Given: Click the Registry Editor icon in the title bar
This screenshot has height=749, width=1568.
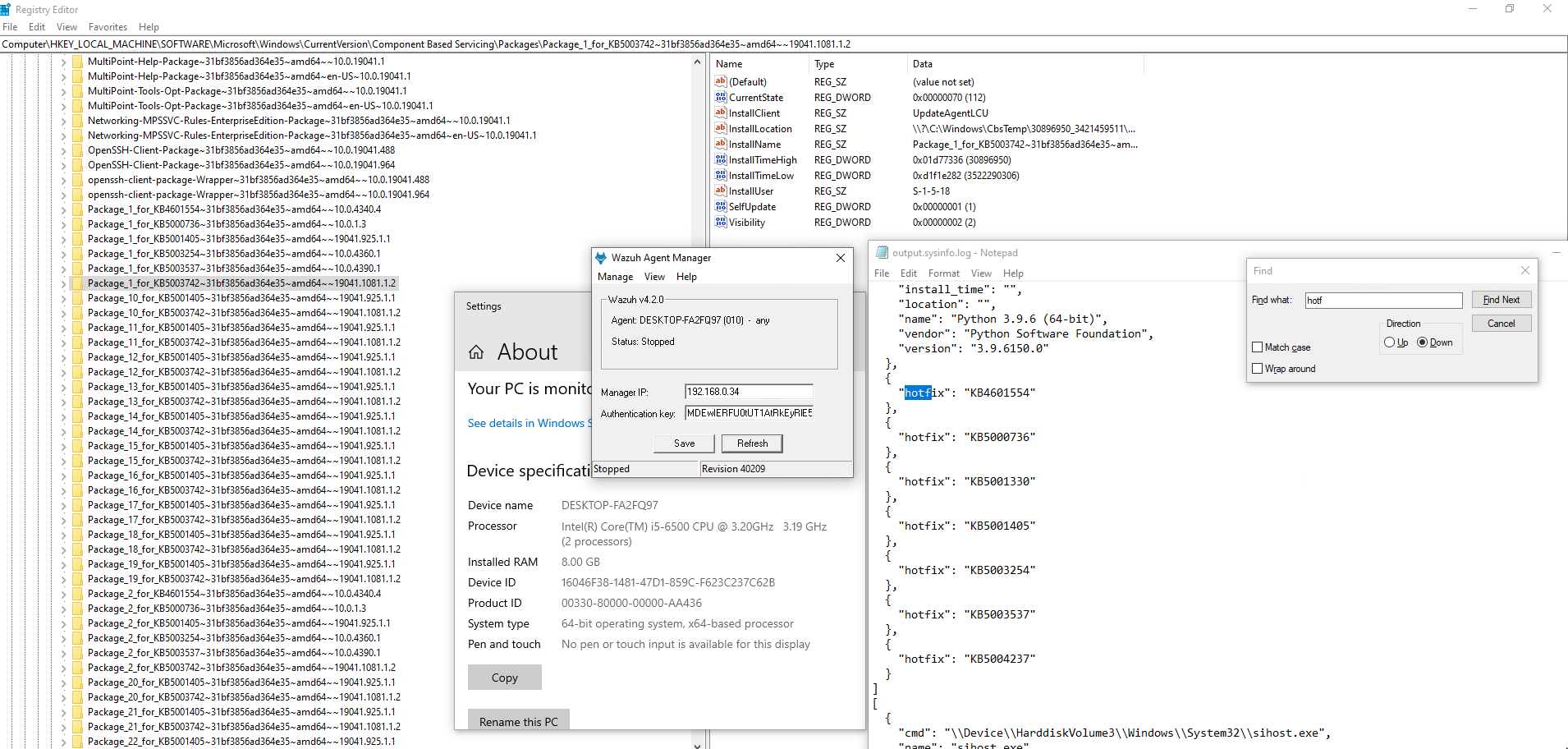Looking at the screenshot, I should pos(7,8).
